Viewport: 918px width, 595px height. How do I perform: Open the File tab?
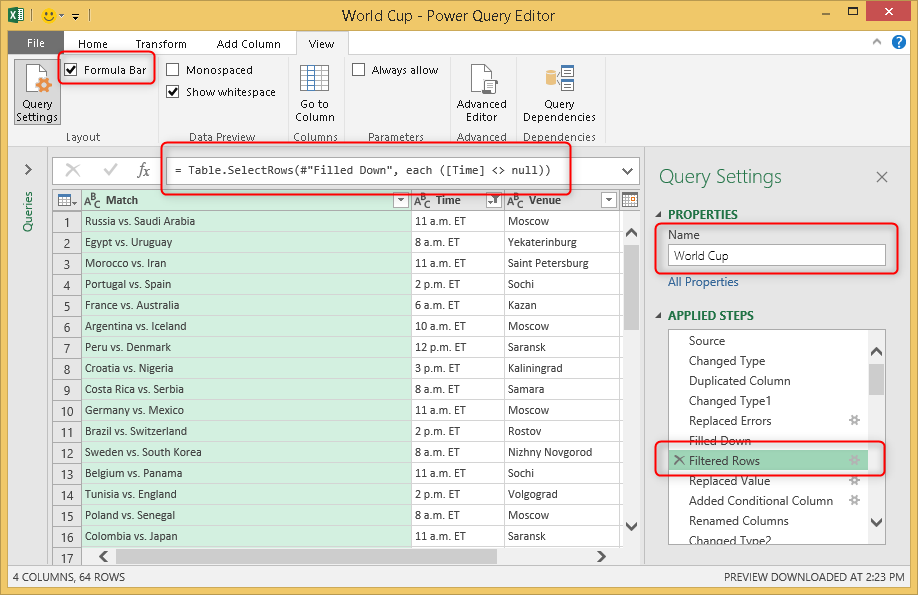pos(36,43)
